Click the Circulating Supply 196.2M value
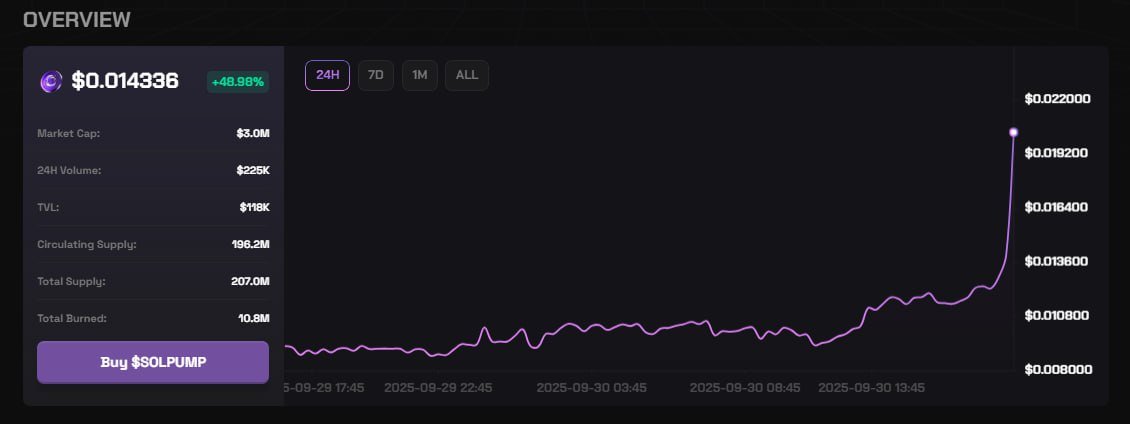Image resolution: width=1130 pixels, height=424 pixels. 250,244
